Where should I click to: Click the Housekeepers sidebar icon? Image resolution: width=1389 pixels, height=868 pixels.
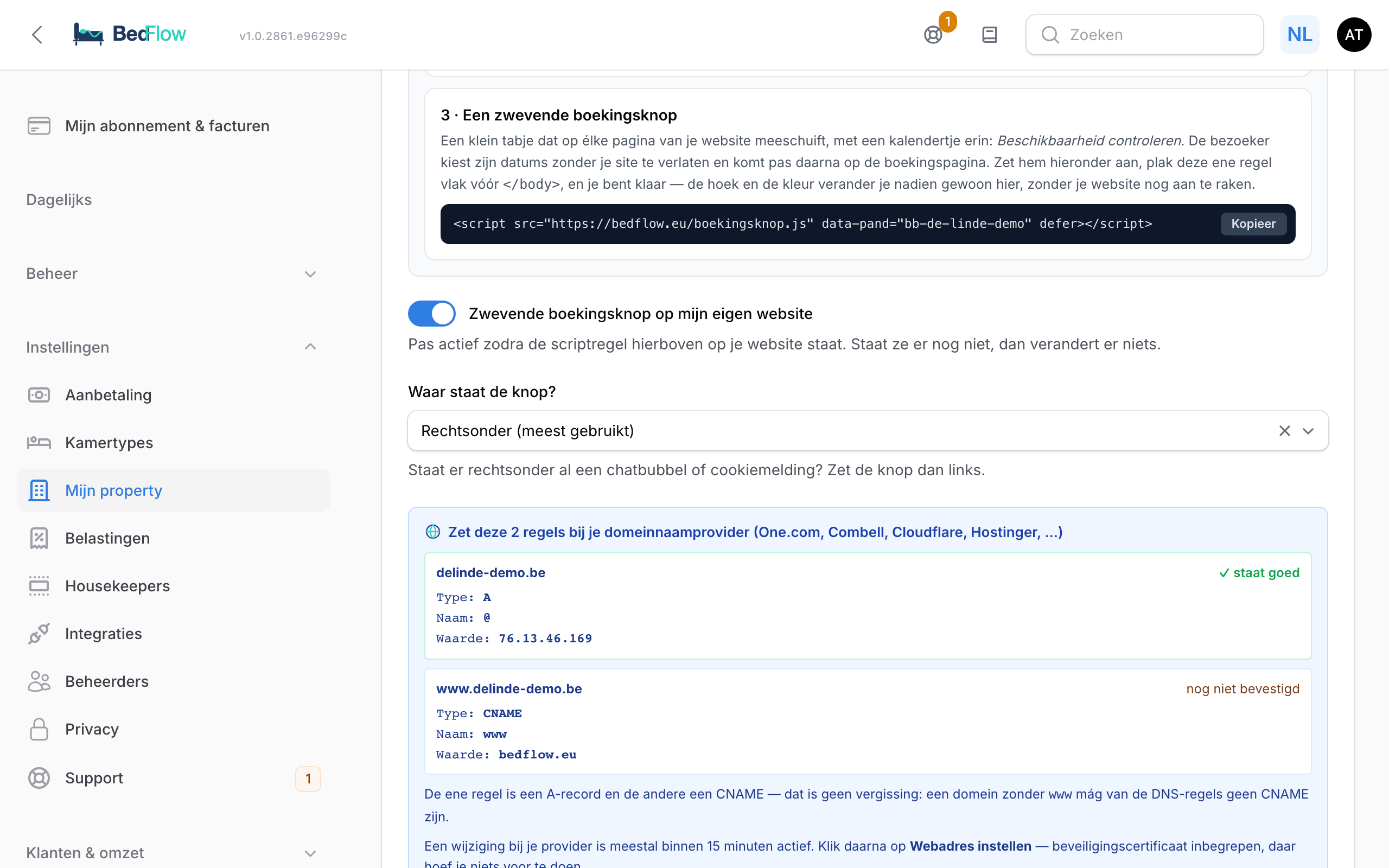(x=39, y=586)
